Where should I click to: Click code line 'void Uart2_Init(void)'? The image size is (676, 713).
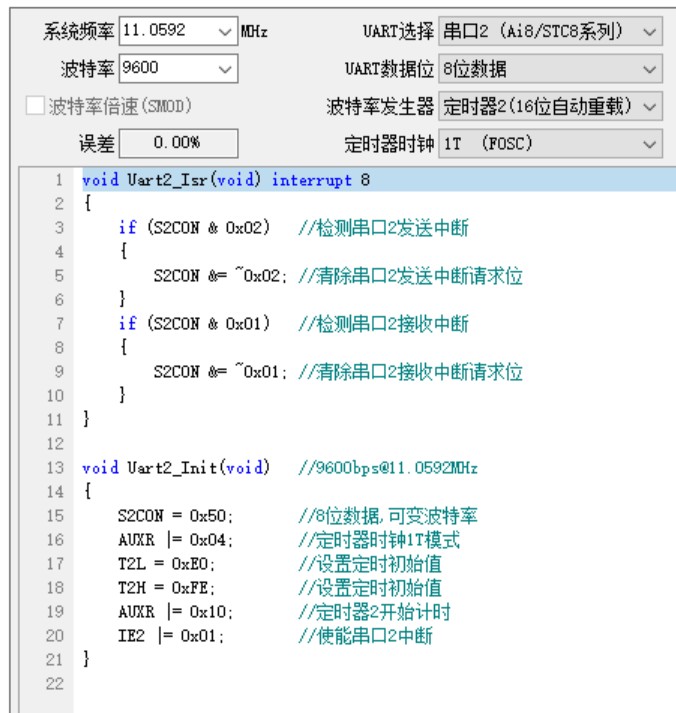[x=176, y=467]
